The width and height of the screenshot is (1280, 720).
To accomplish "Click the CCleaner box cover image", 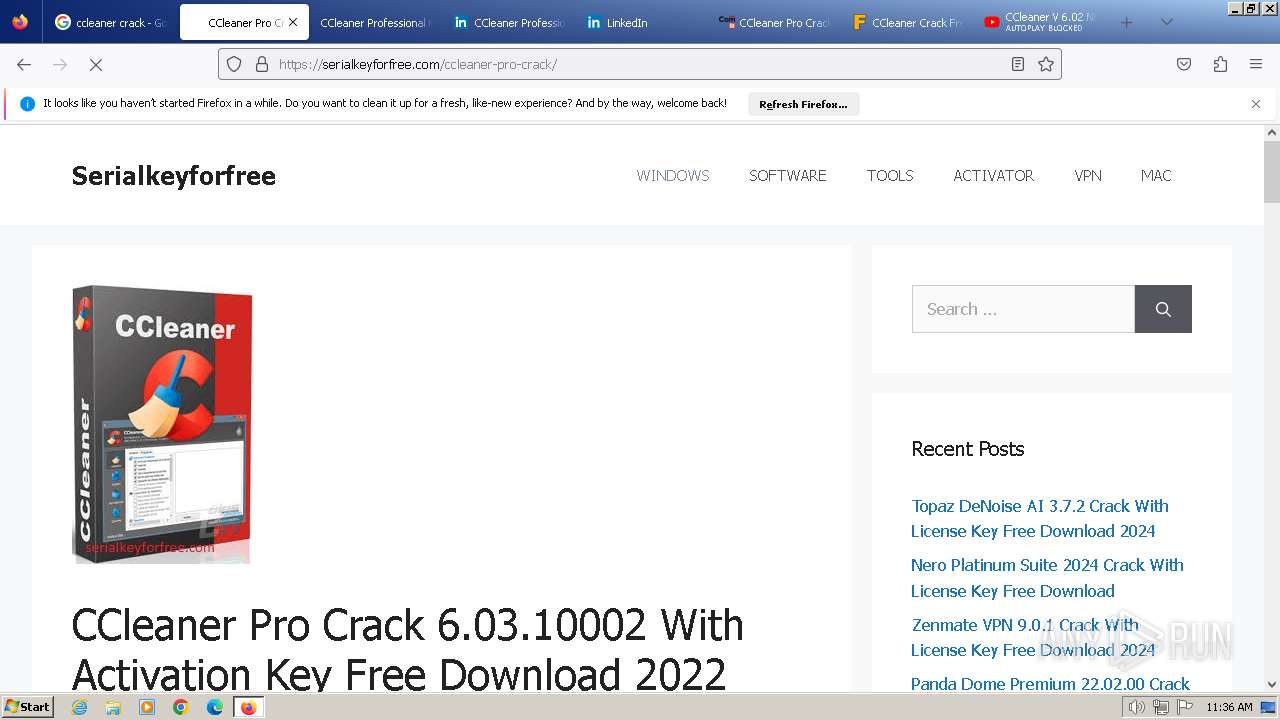I will click(162, 424).
